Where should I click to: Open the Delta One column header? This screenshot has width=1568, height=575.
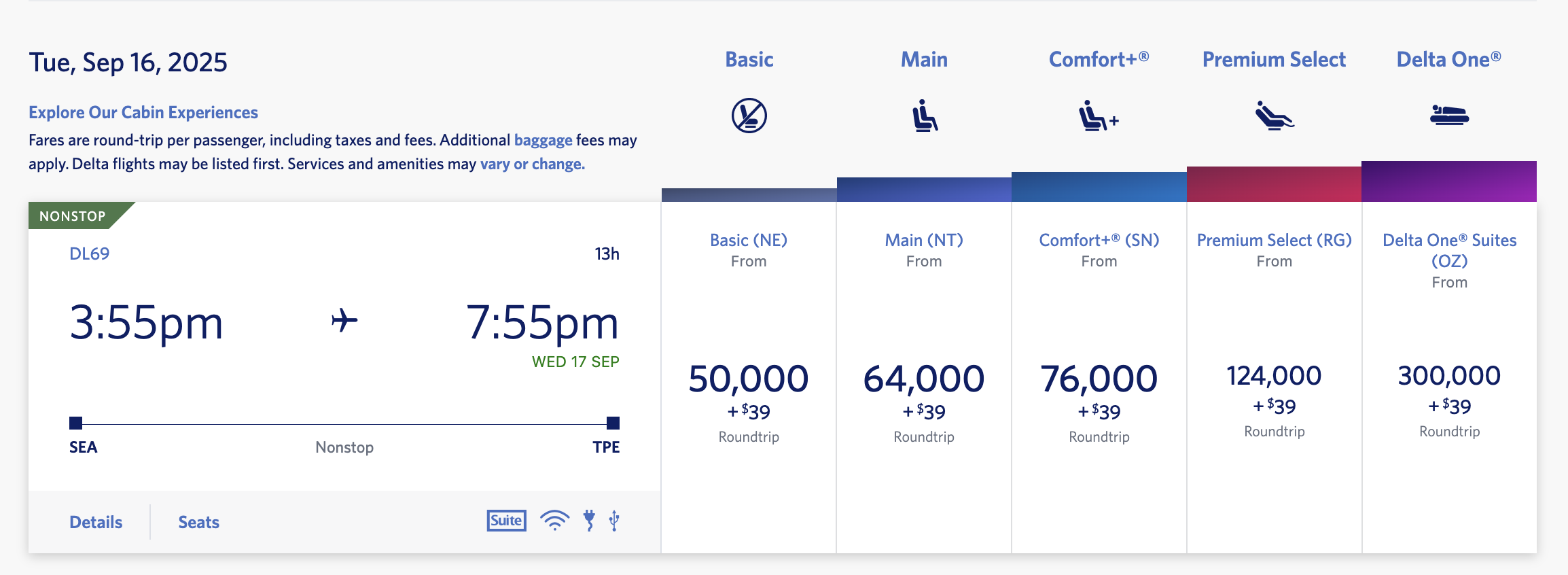coord(1448,59)
